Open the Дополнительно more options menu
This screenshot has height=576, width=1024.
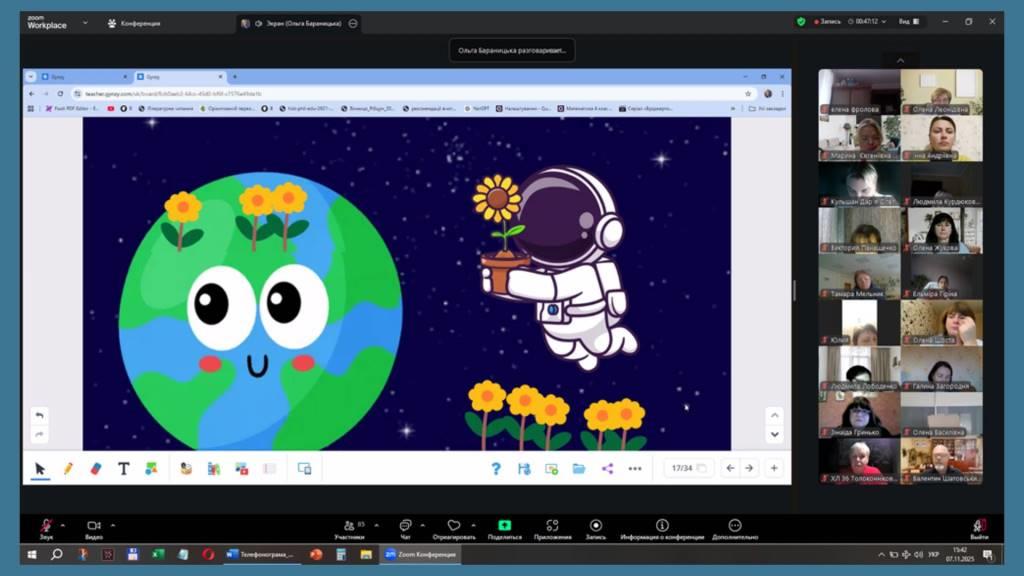coord(735,526)
